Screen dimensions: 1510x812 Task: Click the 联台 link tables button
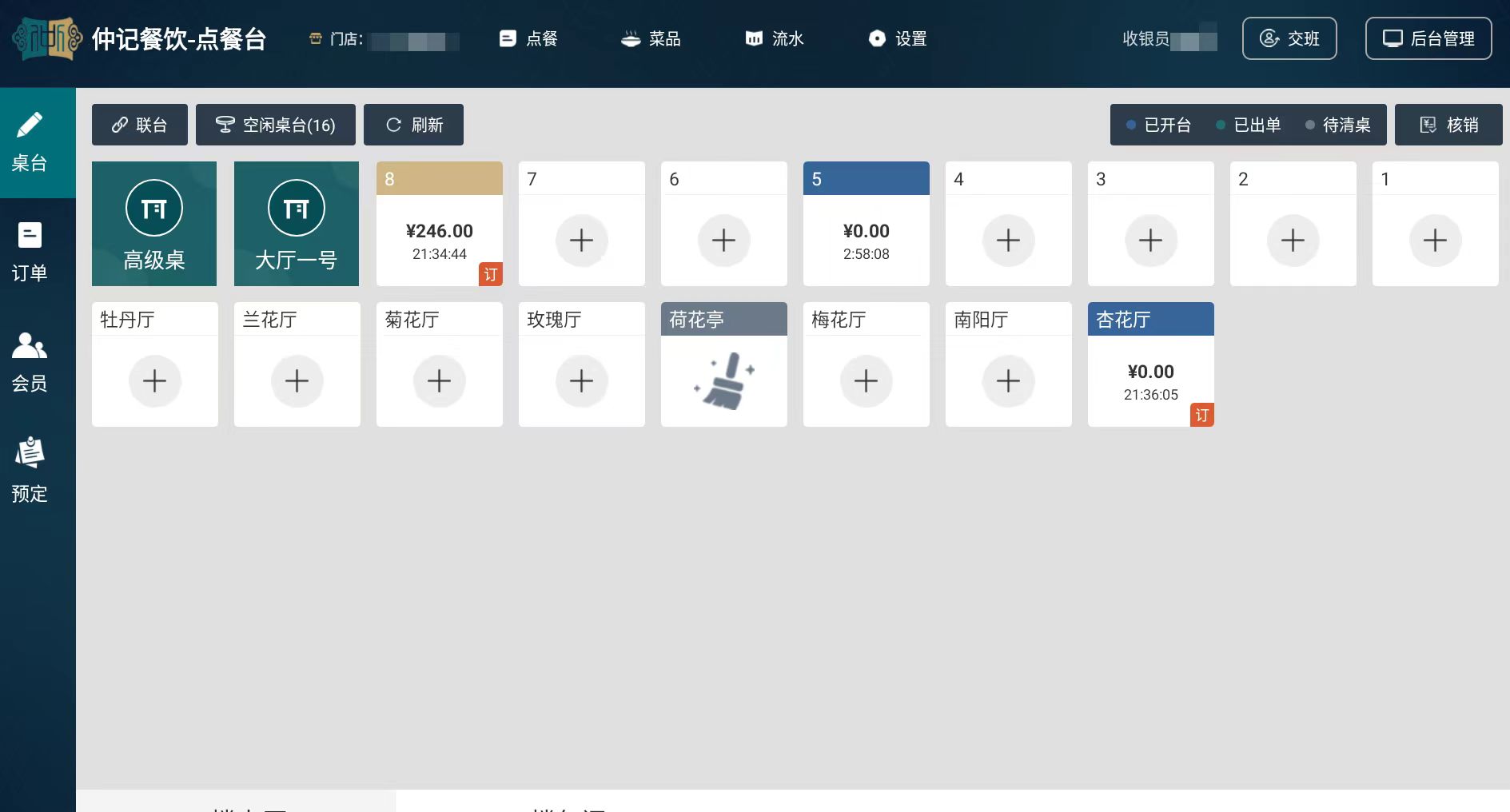pyautogui.click(x=140, y=125)
